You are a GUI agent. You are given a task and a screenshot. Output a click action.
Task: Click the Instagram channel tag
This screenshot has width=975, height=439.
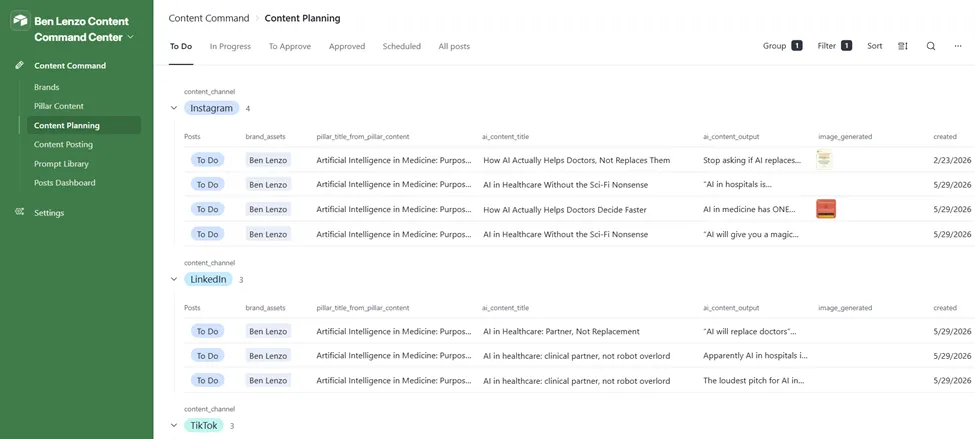[211, 108]
